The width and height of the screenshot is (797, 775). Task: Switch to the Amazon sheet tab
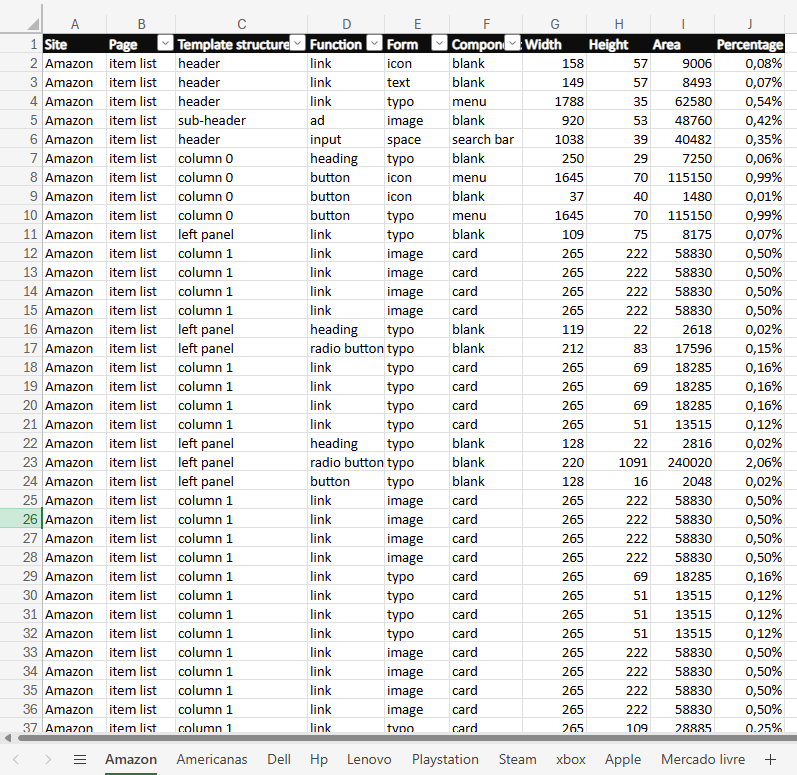[131, 759]
